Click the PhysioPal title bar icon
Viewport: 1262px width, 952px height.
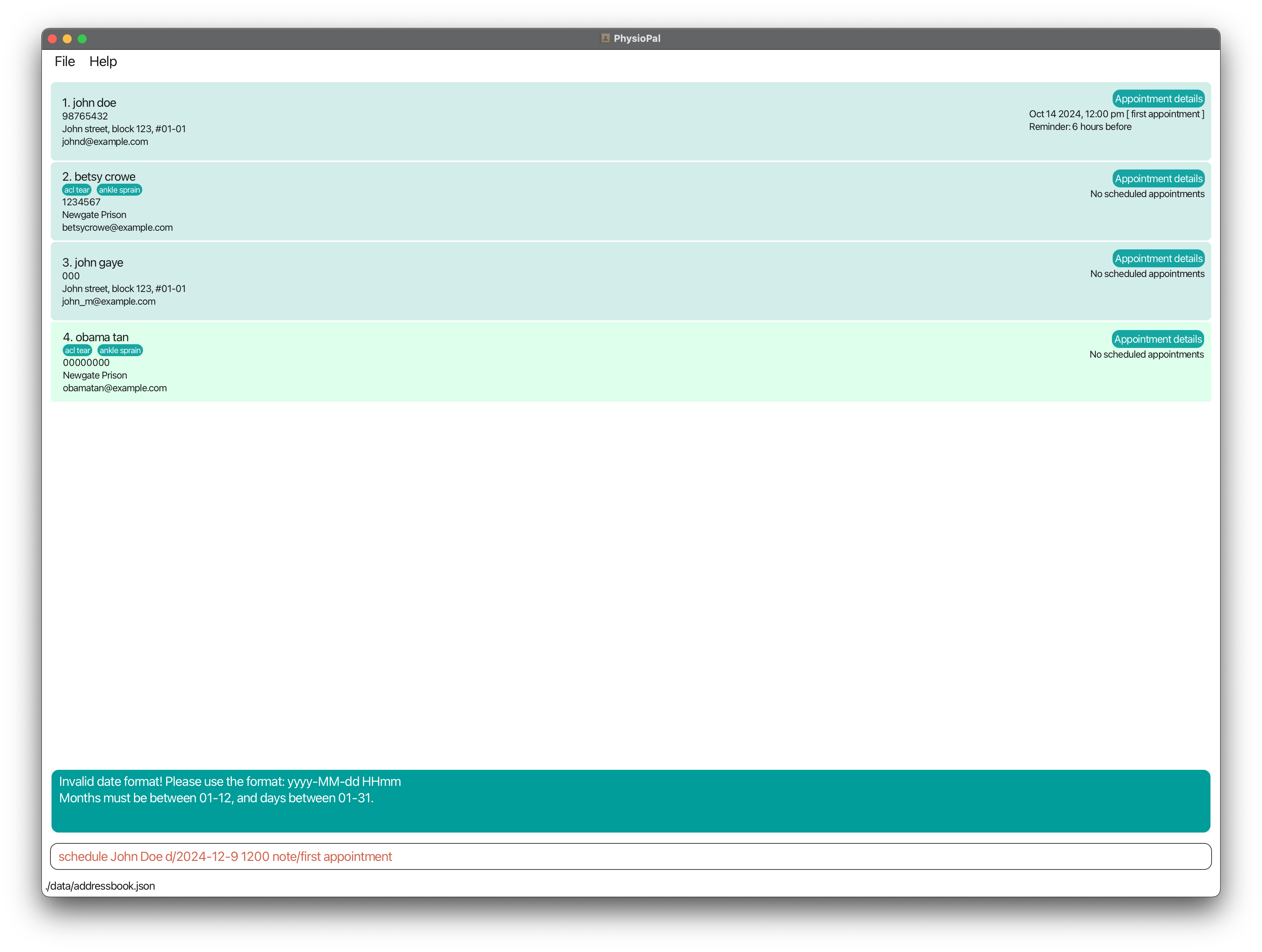point(605,38)
